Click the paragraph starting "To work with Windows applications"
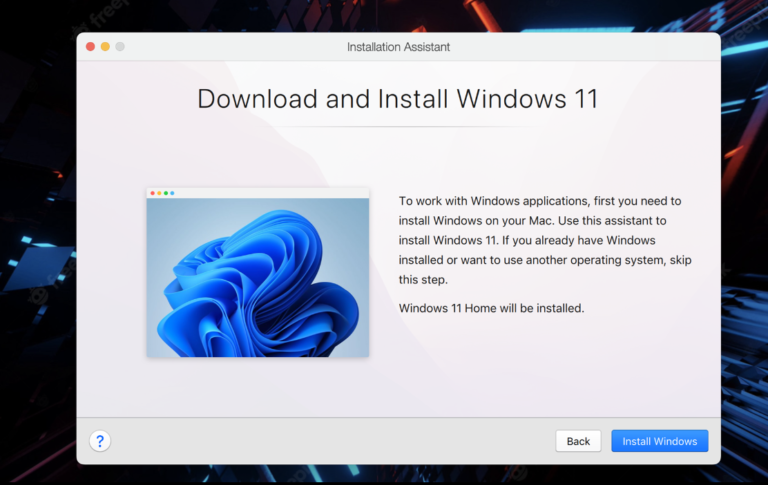The image size is (768, 485). pos(545,240)
